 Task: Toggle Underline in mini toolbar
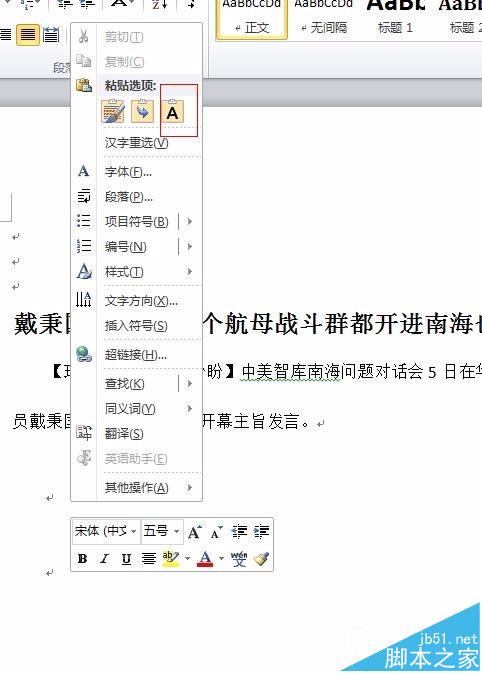(126, 558)
